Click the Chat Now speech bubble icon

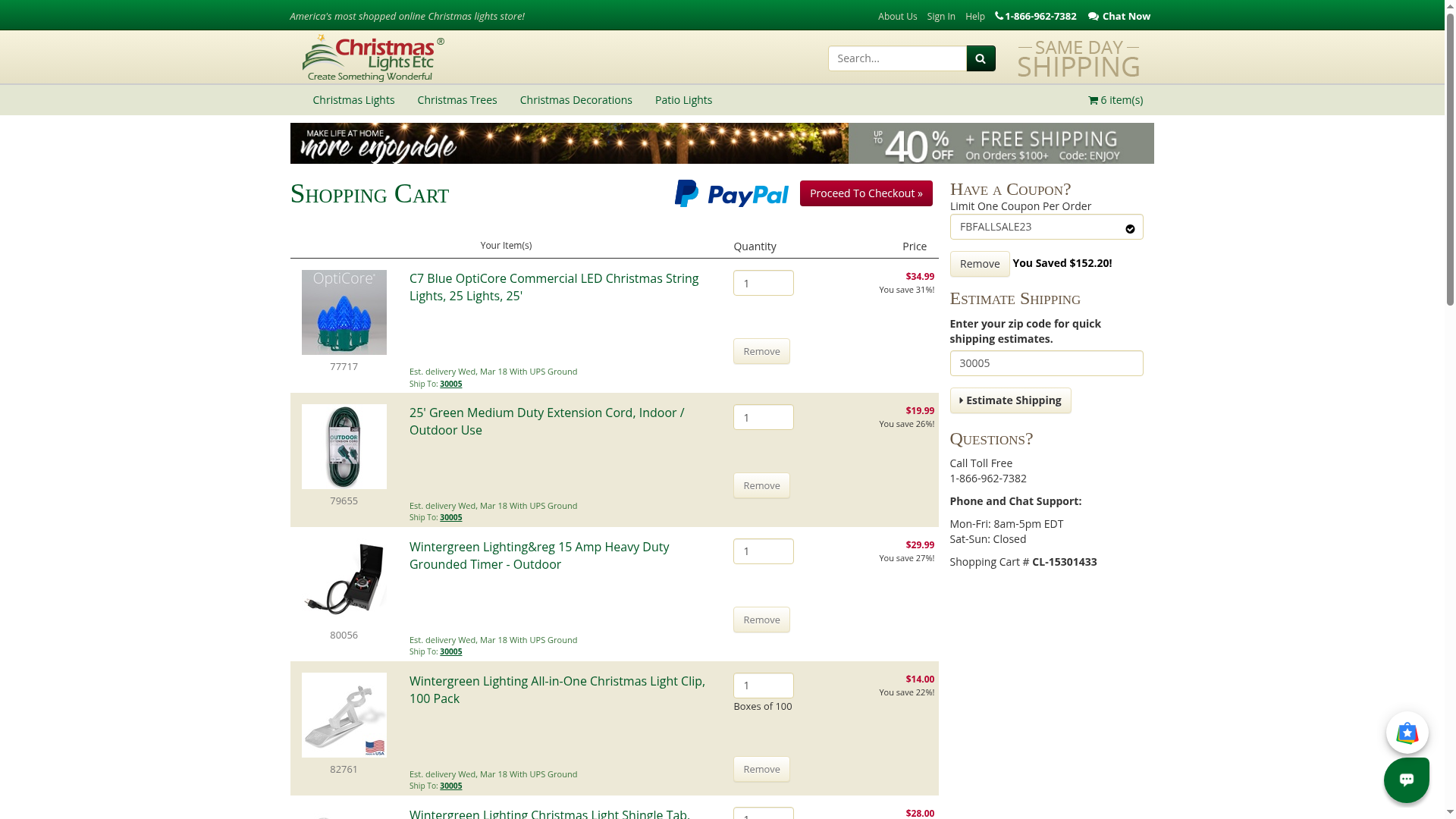(1093, 16)
